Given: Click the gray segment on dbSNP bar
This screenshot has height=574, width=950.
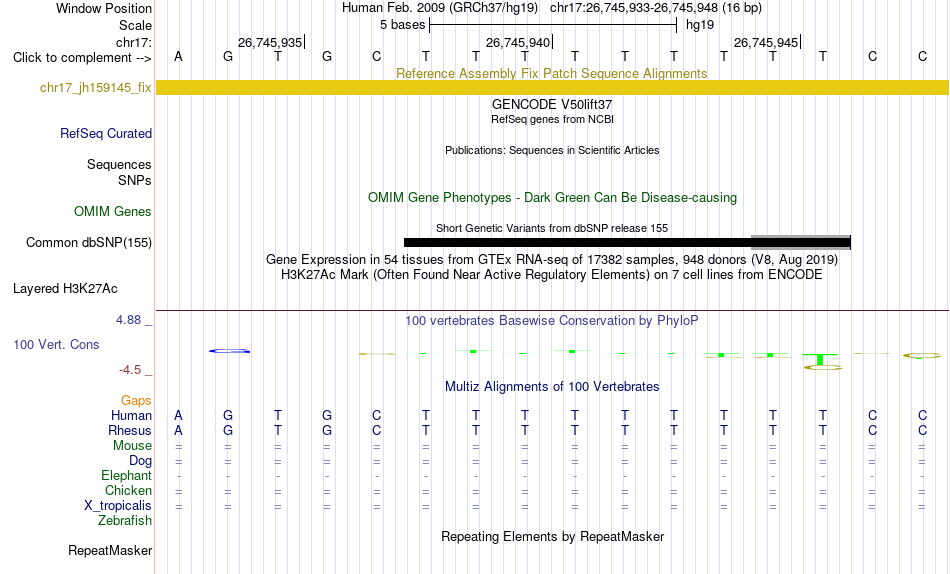Looking at the screenshot, I should coord(801,242).
